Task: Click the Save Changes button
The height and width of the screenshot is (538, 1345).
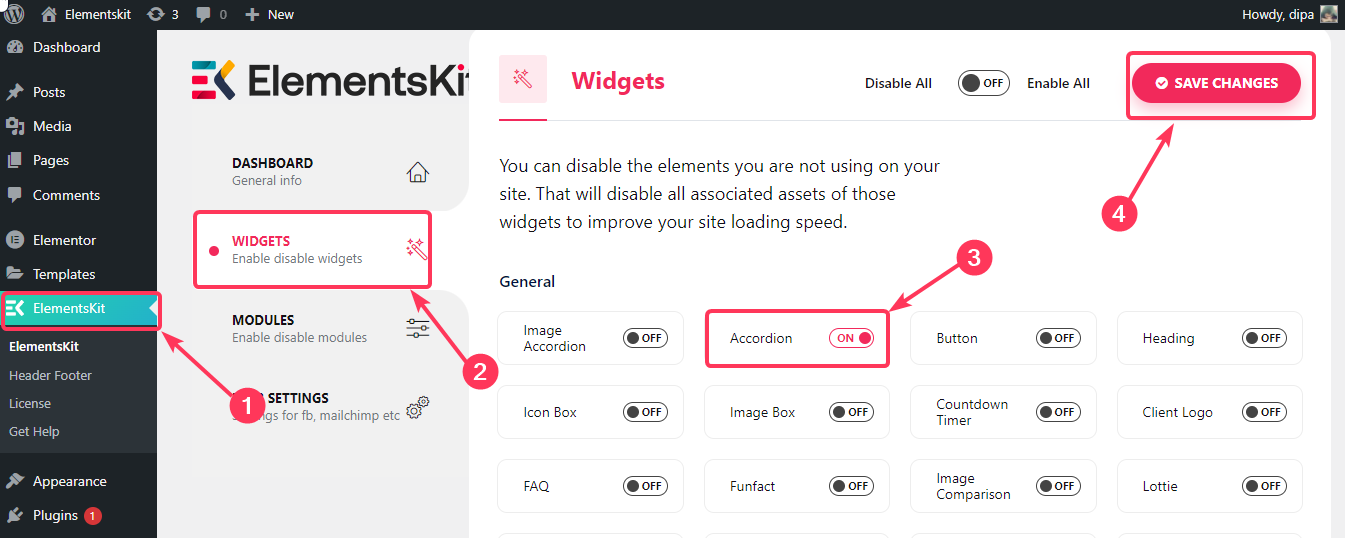Action: (x=1216, y=83)
